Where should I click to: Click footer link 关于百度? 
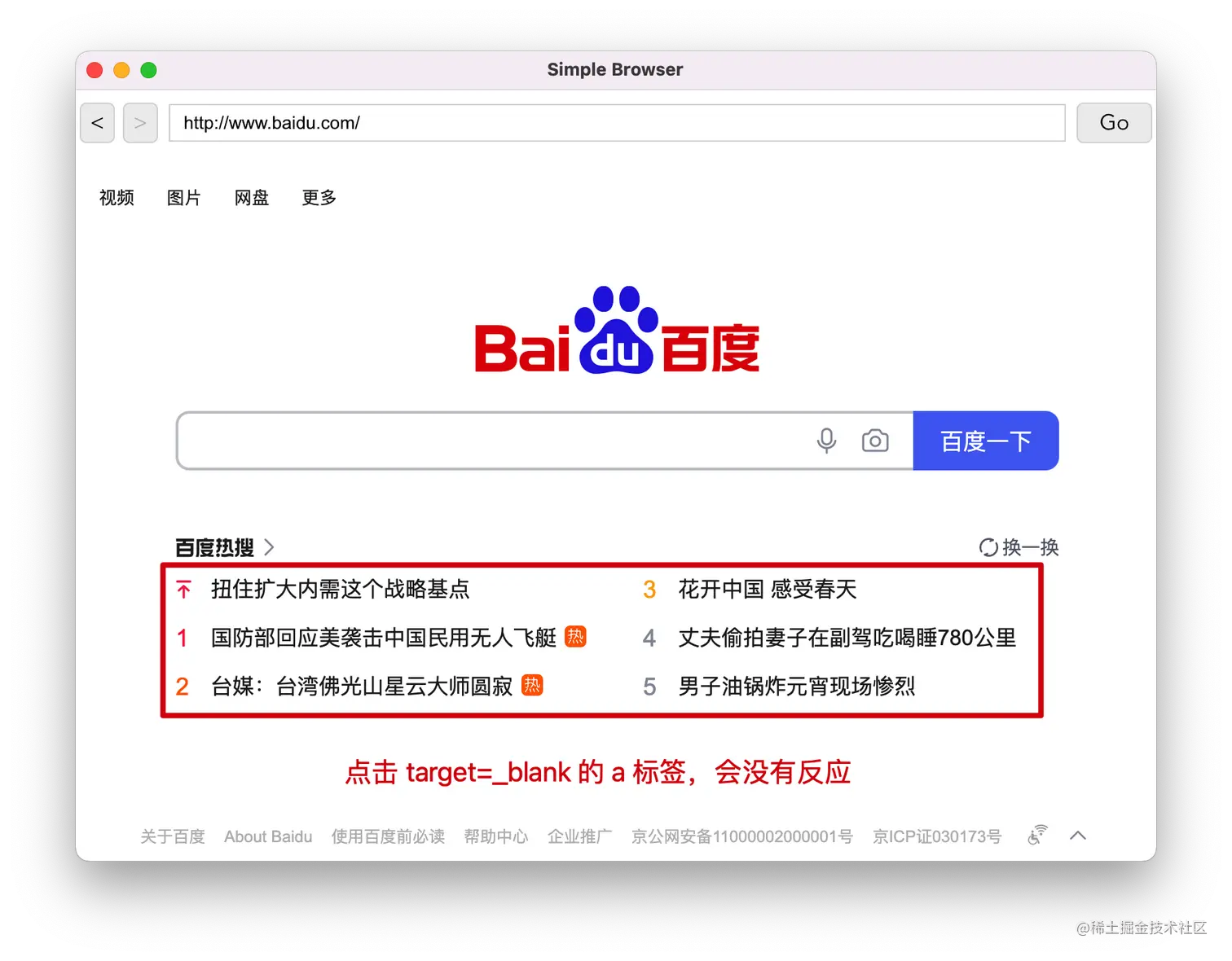click(x=173, y=836)
